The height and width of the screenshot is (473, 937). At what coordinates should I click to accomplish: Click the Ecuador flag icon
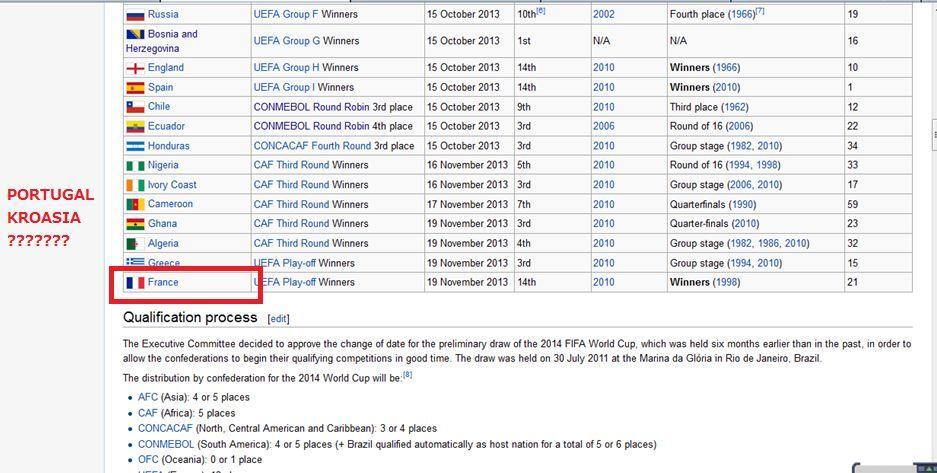(135, 127)
